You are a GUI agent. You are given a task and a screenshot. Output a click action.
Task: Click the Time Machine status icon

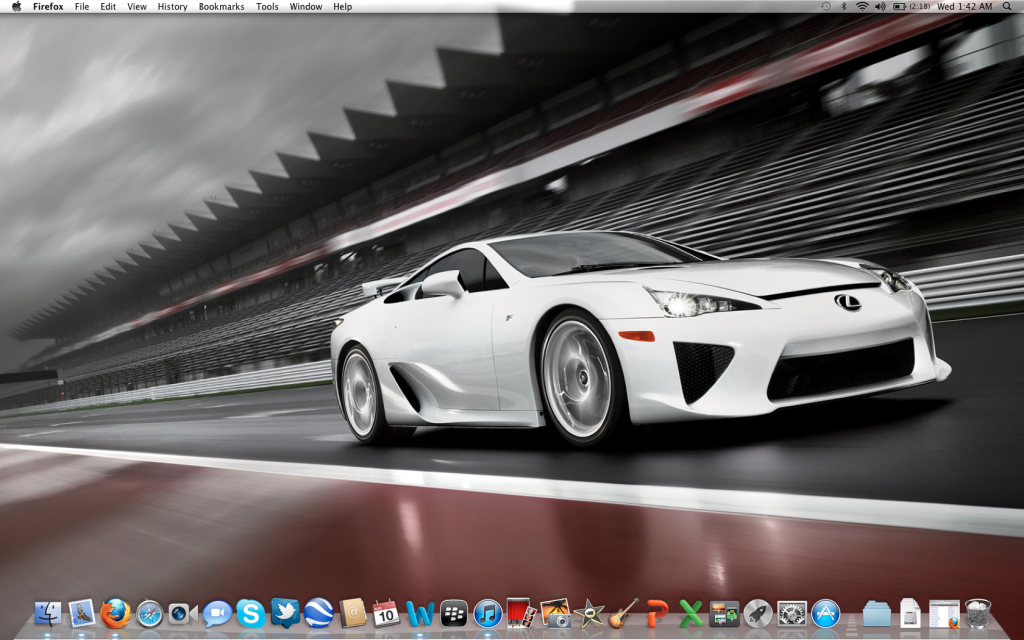point(825,7)
